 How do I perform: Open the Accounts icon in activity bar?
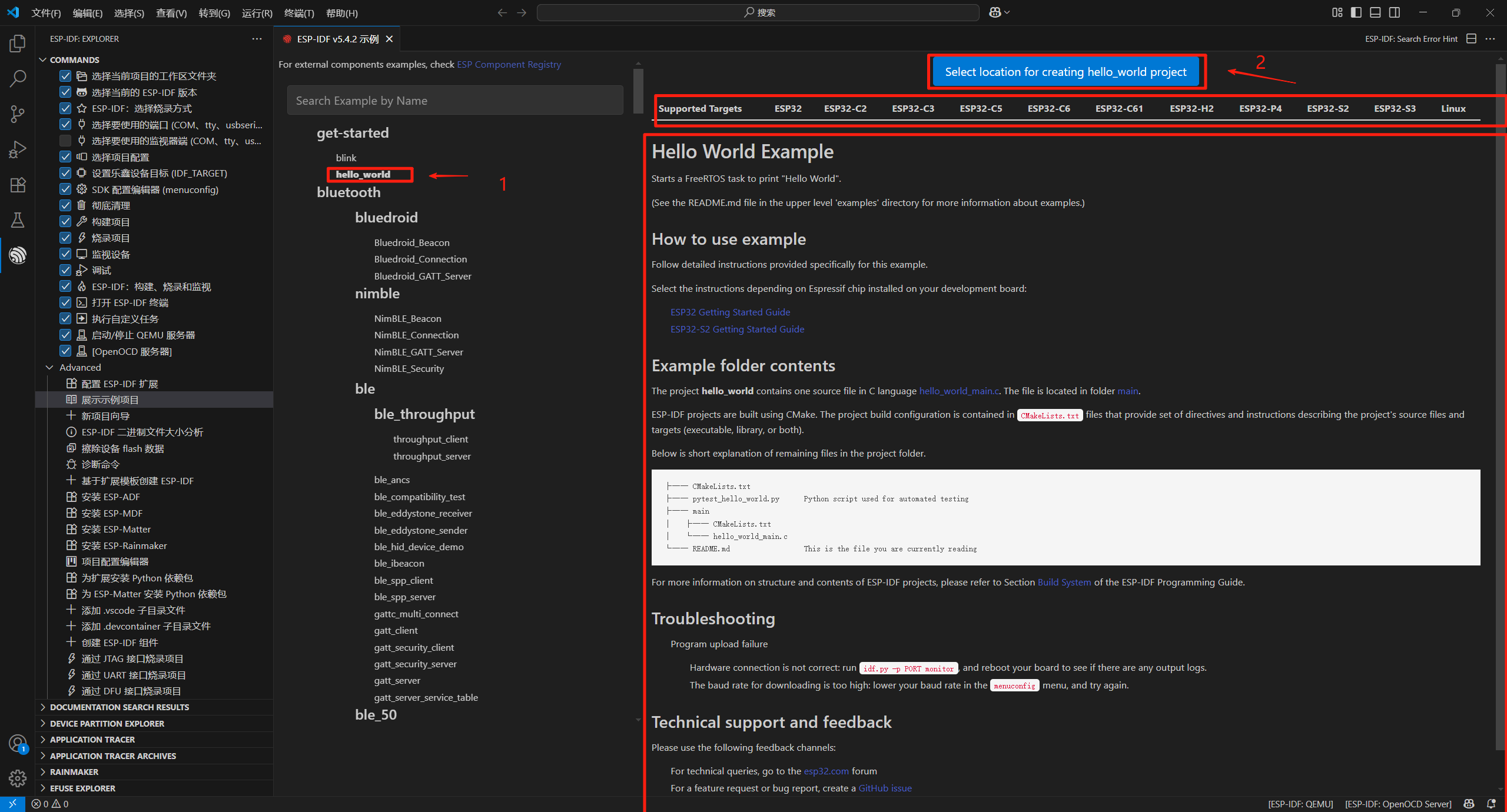18,743
